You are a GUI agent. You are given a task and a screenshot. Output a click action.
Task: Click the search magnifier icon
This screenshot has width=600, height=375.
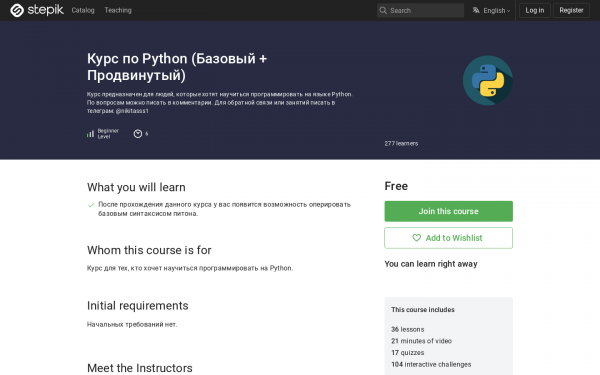pos(383,10)
